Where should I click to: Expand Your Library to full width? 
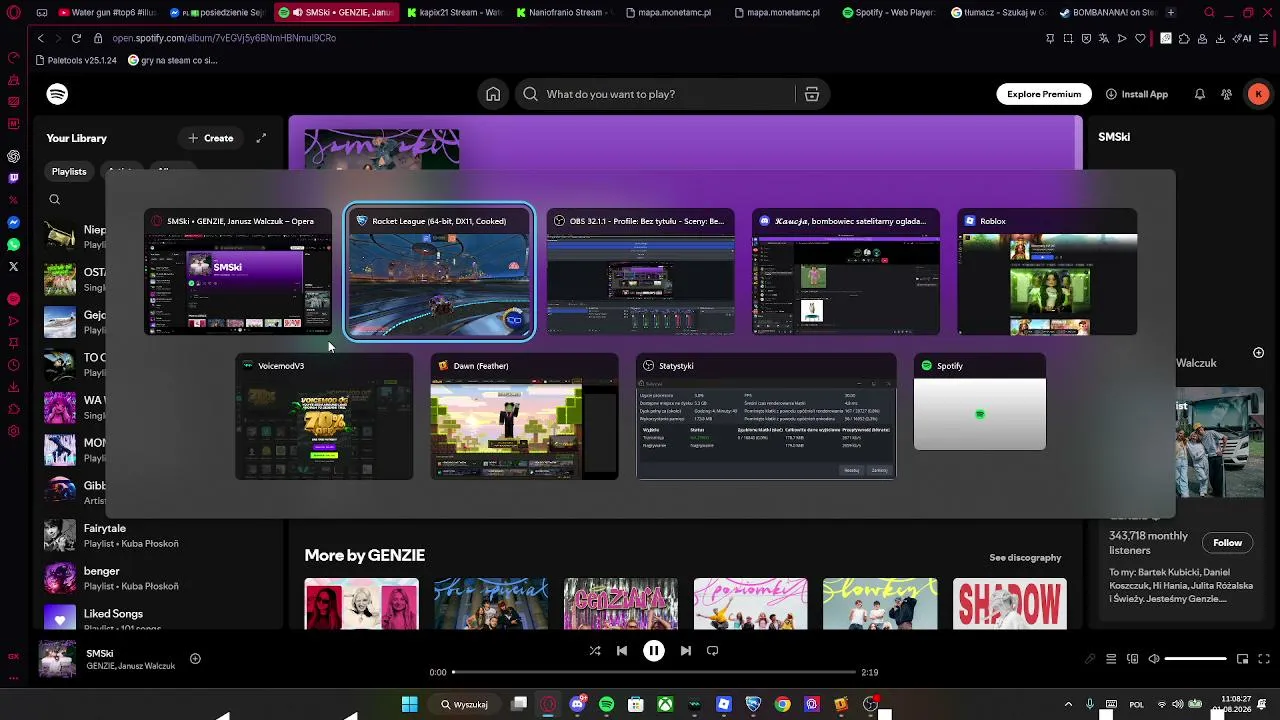point(261,138)
